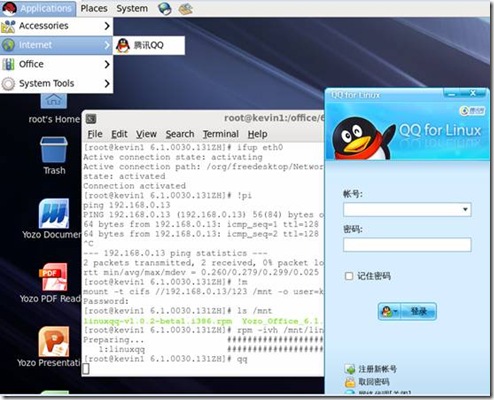
Task: Launch 腾讯QQ from the Internet submenu
Action: (149, 45)
